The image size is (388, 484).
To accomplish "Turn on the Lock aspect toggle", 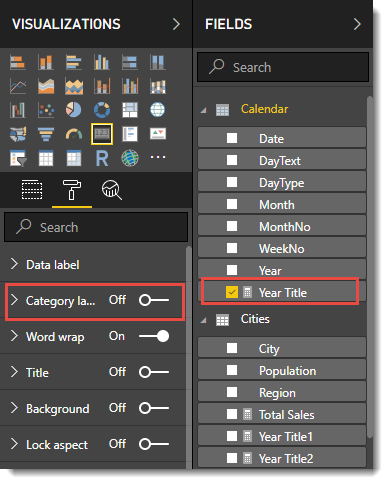I will pyautogui.click(x=154, y=444).
